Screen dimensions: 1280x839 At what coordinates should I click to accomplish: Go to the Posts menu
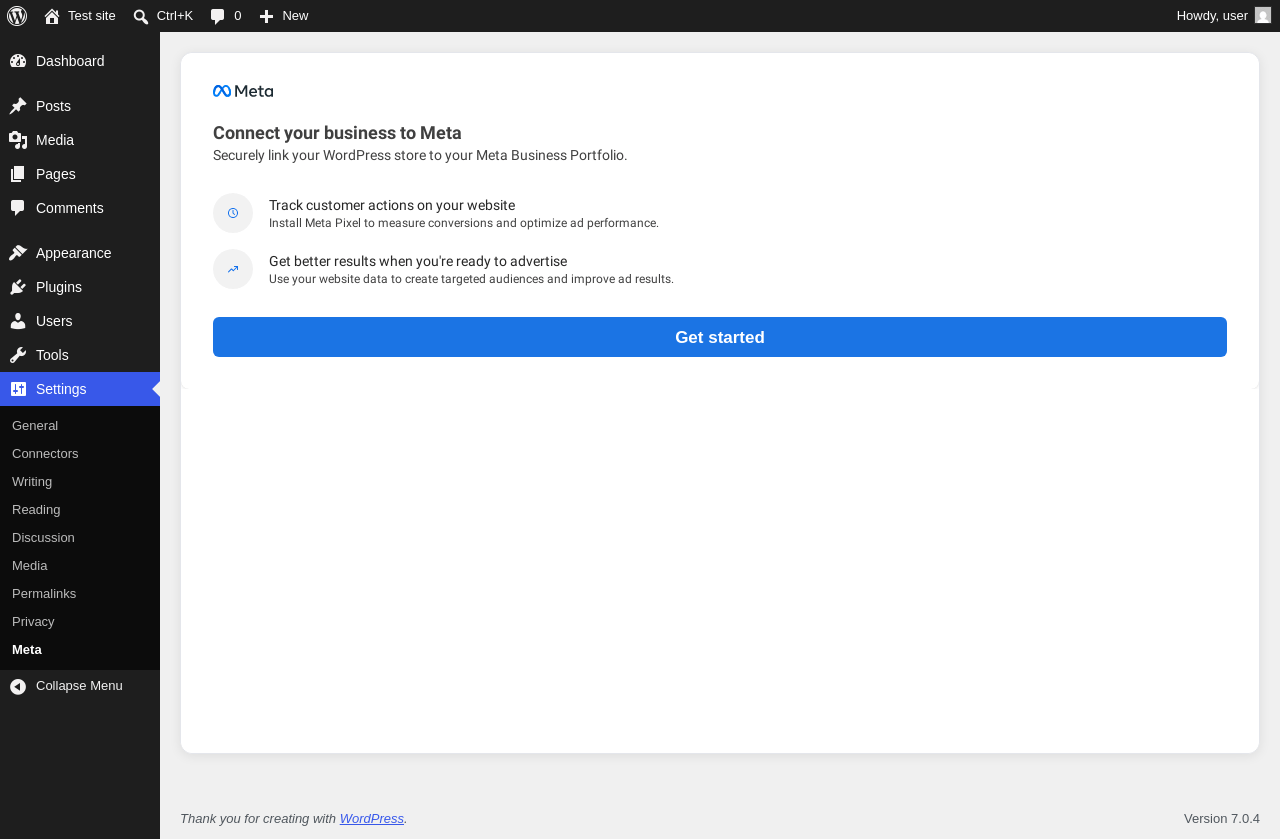[80, 106]
